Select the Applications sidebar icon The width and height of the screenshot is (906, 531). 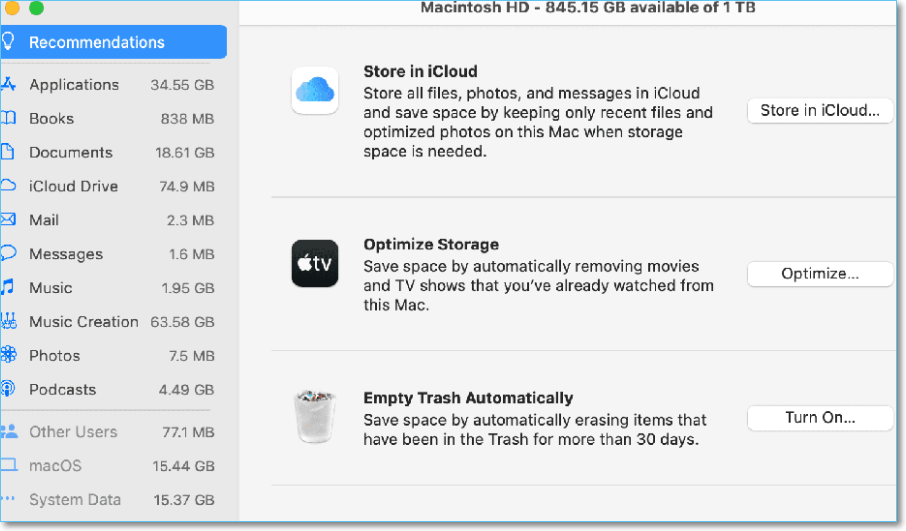pos(8,85)
